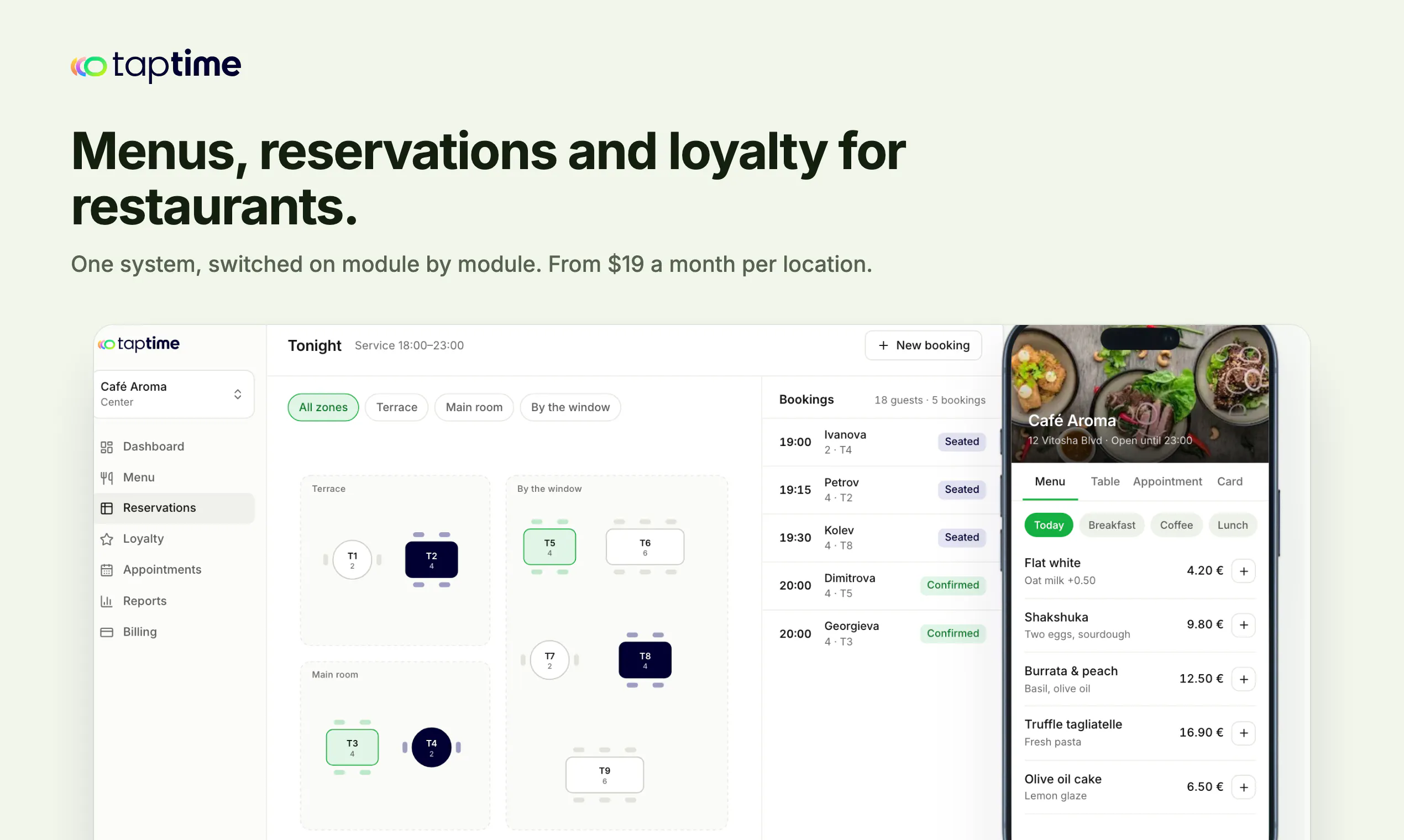Image resolution: width=1404 pixels, height=840 pixels.
Task: Select the Today chip on phone menu
Action: (1049, 526)
